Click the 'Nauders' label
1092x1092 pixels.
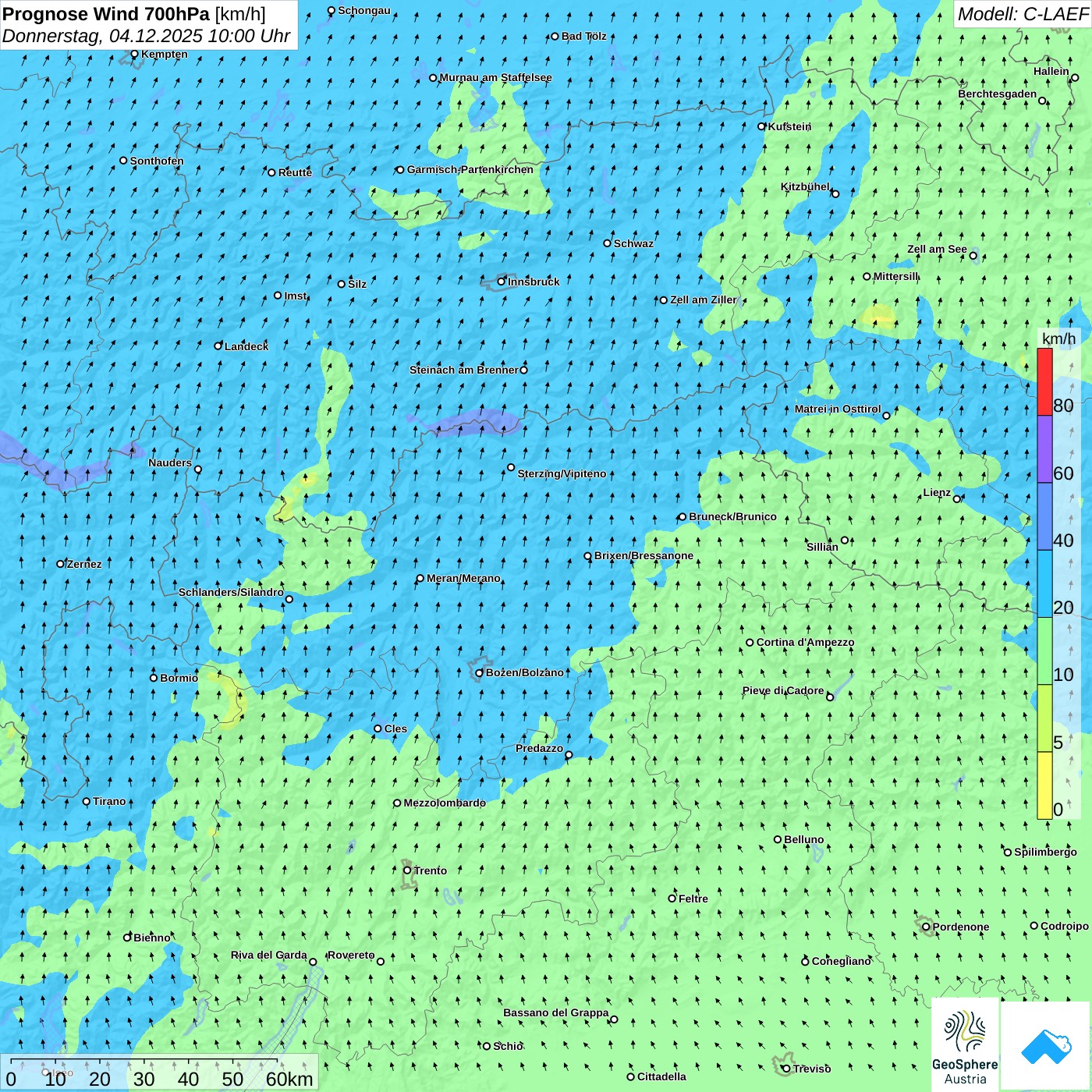click(170, 463)
